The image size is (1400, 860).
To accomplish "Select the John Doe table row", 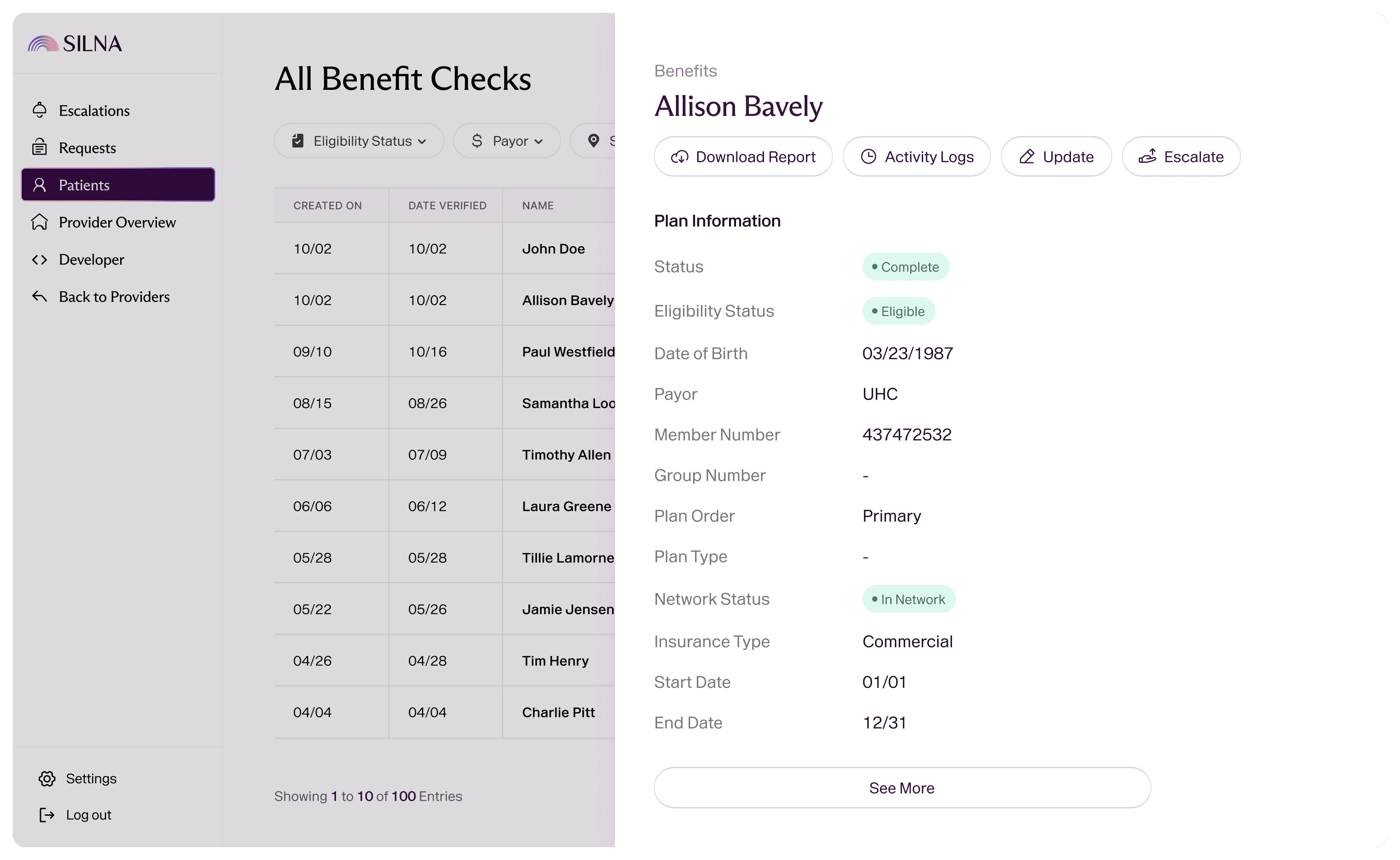I will tap(444, 249).
